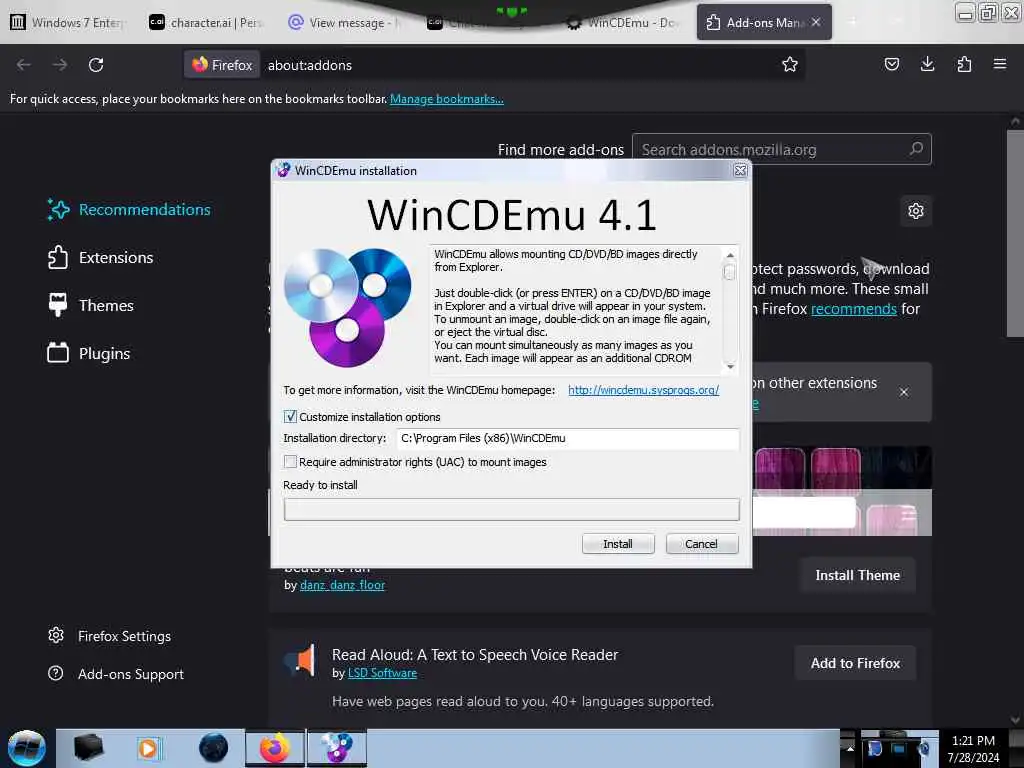The height and width of the screenshot is (768, 1024).
Task: Cancel the WinCDEmu installation
Action: pyautogui.click(x=701, y=543)
